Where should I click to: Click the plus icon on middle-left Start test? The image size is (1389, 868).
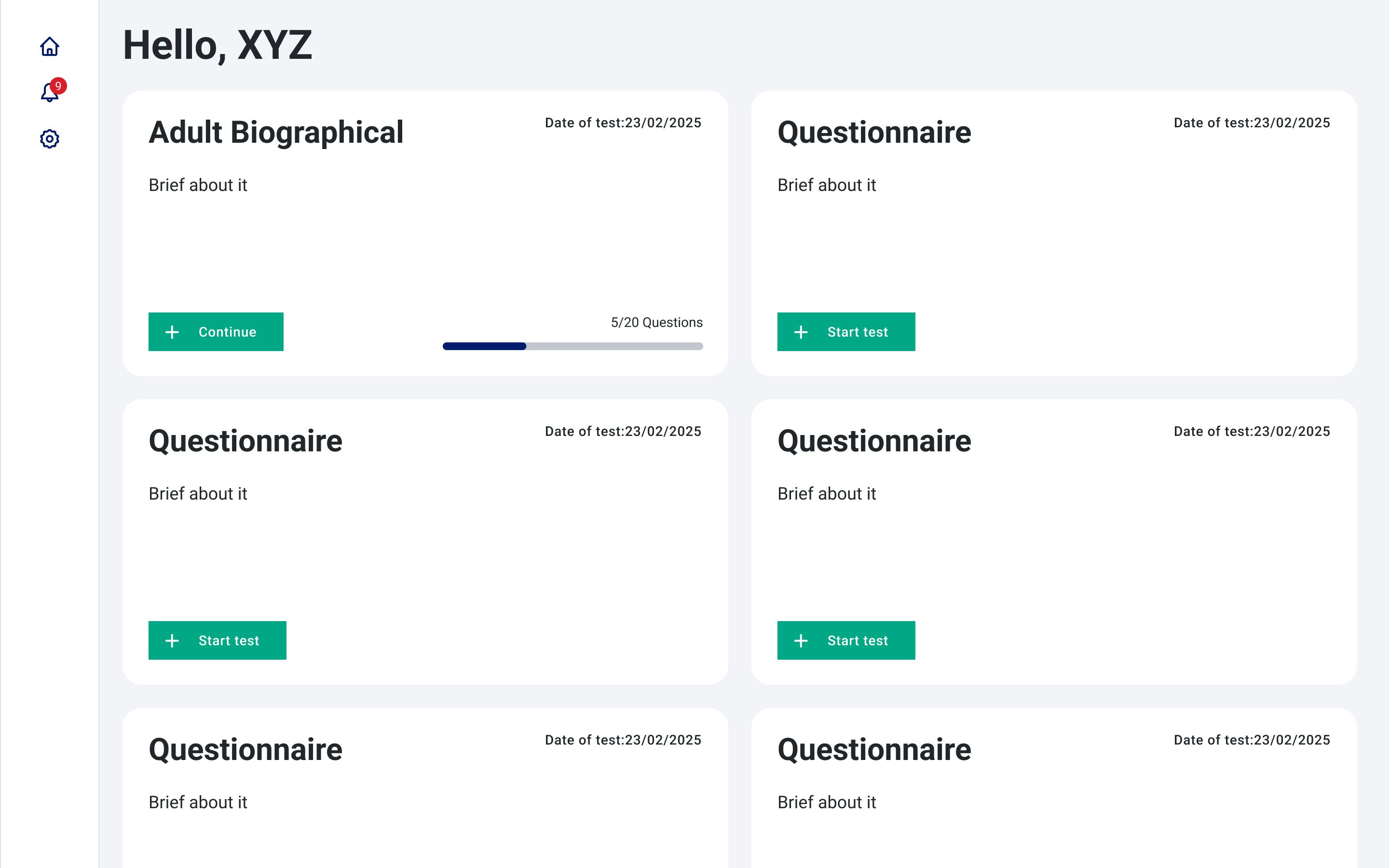(173, 640)
